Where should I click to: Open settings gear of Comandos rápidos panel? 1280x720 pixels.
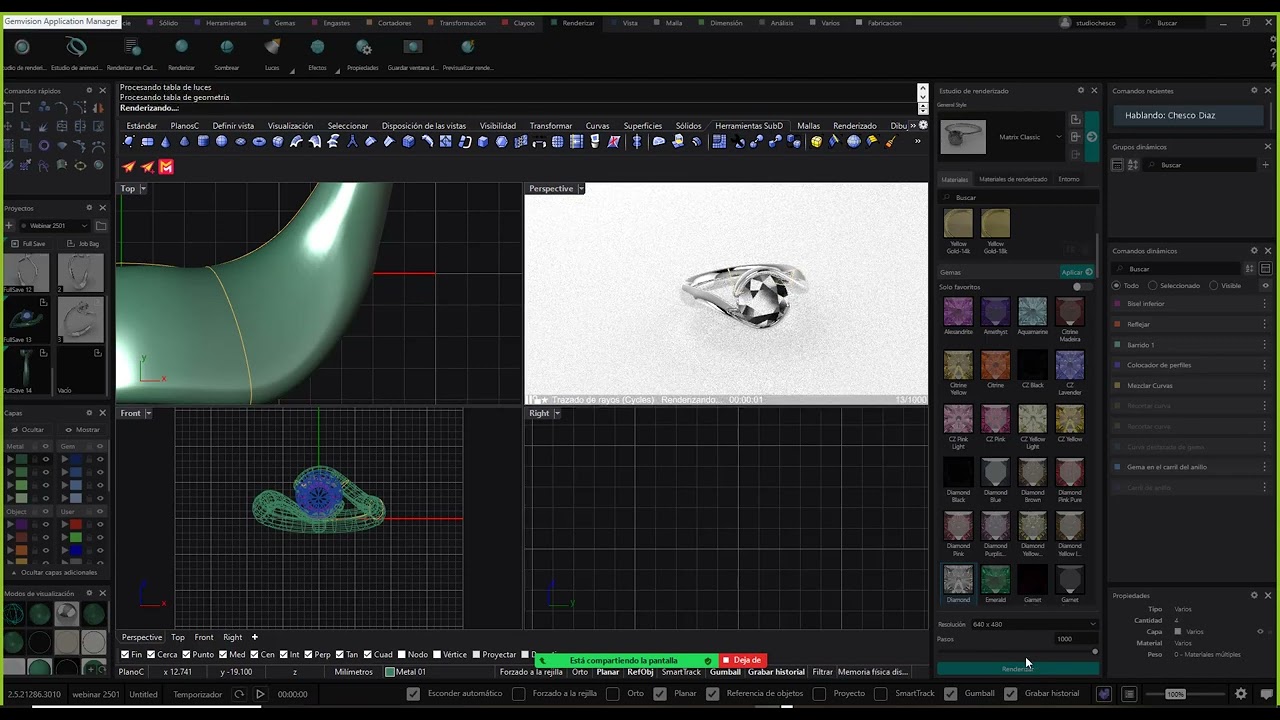[x=89, y=90]
